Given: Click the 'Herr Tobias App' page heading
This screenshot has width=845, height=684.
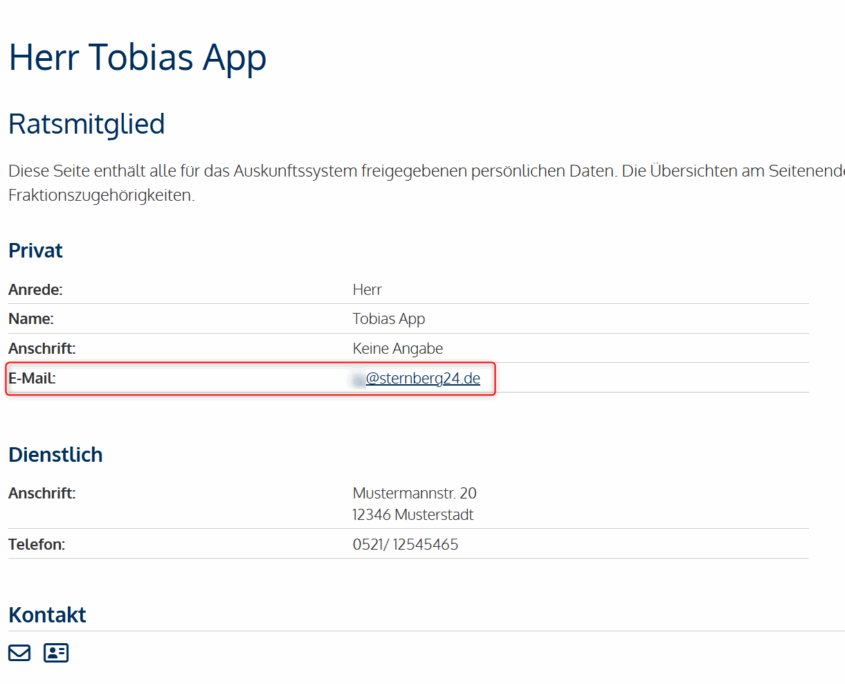Looking at the screenshot, I should point(137,57).
